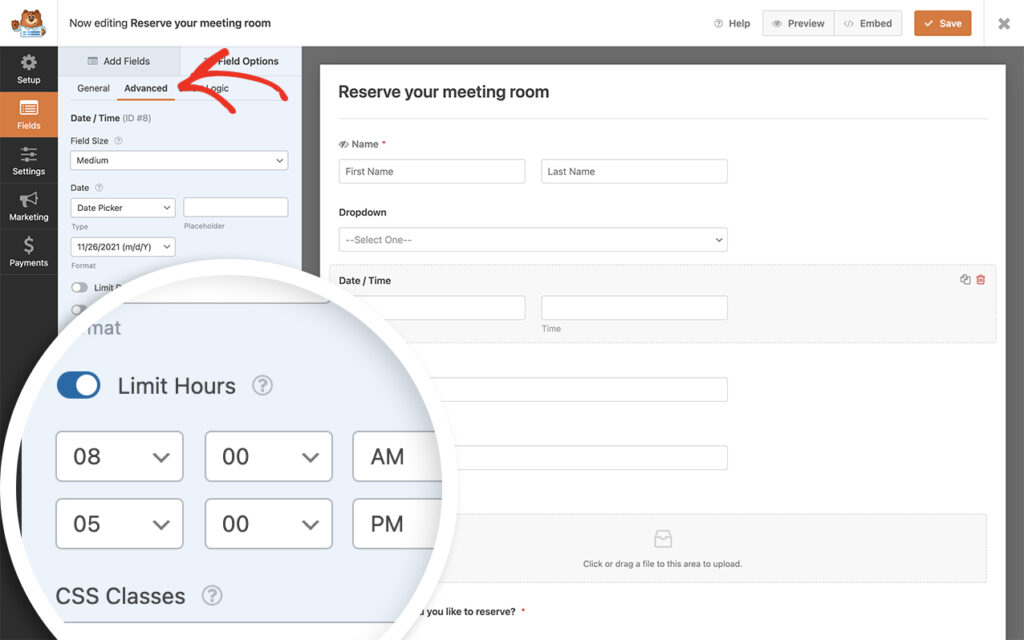Viewport: 1024px width, 640px height.
Task: Switch to the General tab
Action: 92,88
